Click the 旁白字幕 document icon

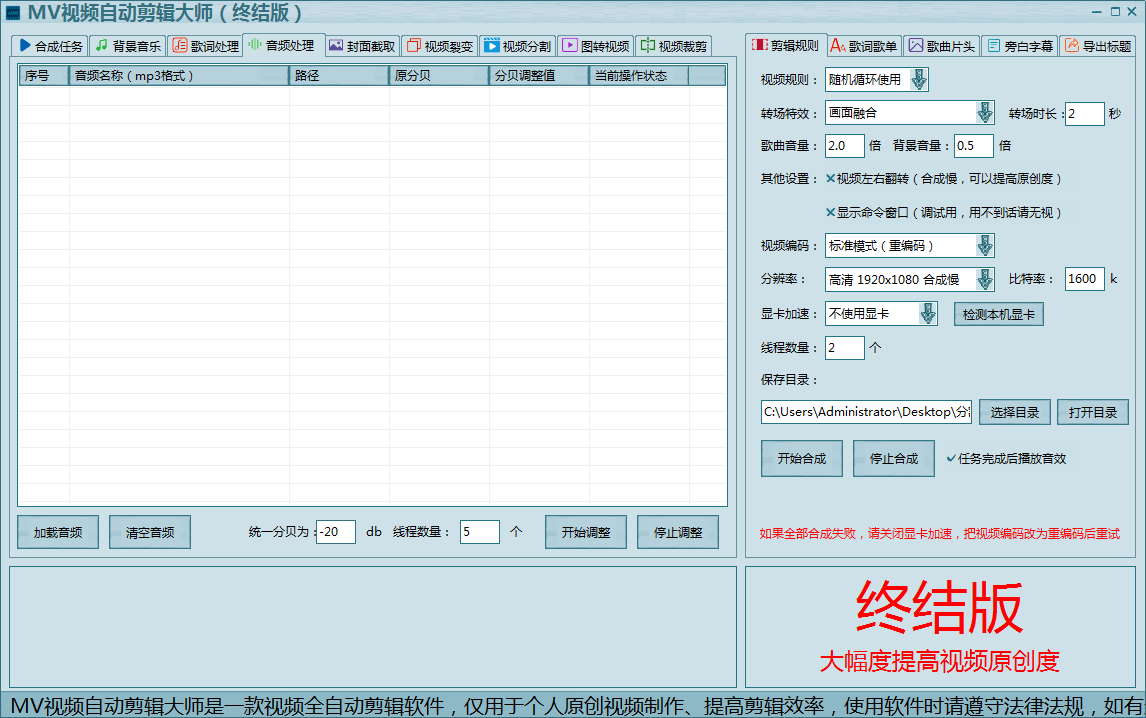(993, 45)
